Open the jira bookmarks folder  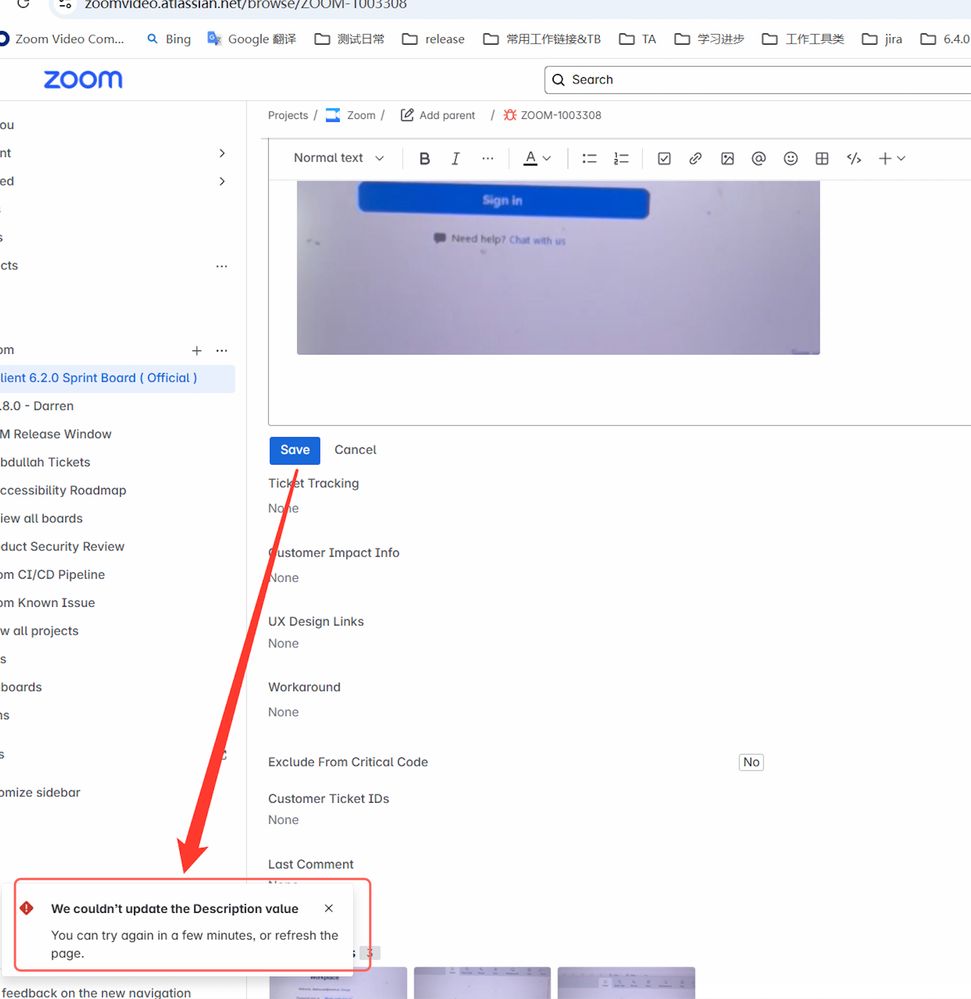tap(882, 39)
